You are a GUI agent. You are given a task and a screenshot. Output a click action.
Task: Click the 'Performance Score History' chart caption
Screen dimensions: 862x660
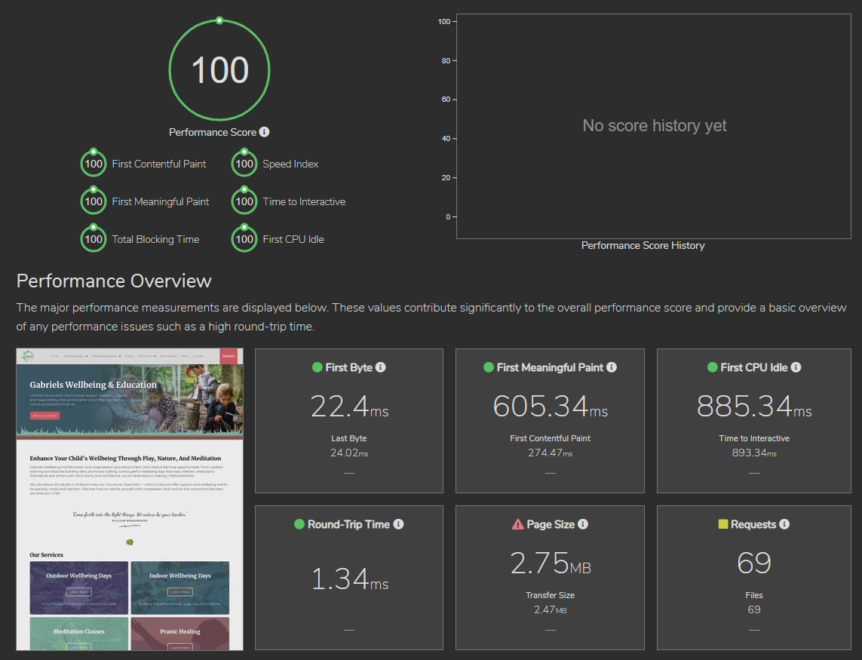coord(643,246)
